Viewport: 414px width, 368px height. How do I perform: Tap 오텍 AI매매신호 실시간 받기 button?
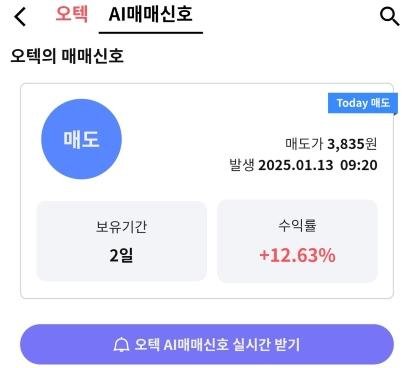point(207,344)
